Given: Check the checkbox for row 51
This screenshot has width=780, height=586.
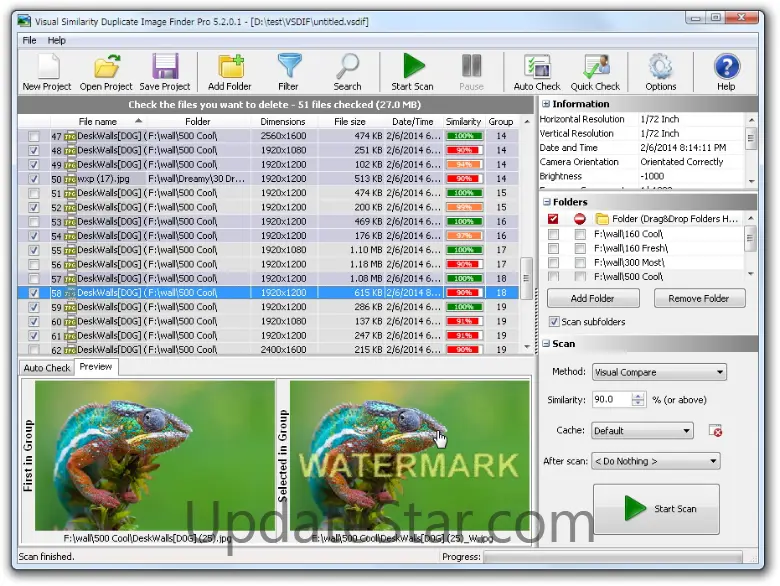Looking at the screenshot, I should 34,193.
